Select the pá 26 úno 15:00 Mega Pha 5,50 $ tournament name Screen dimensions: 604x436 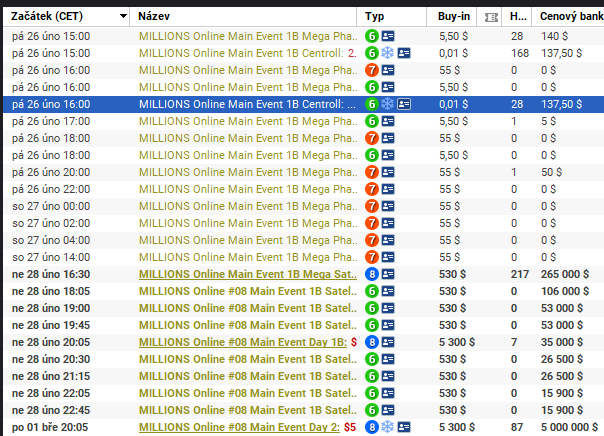248,36
